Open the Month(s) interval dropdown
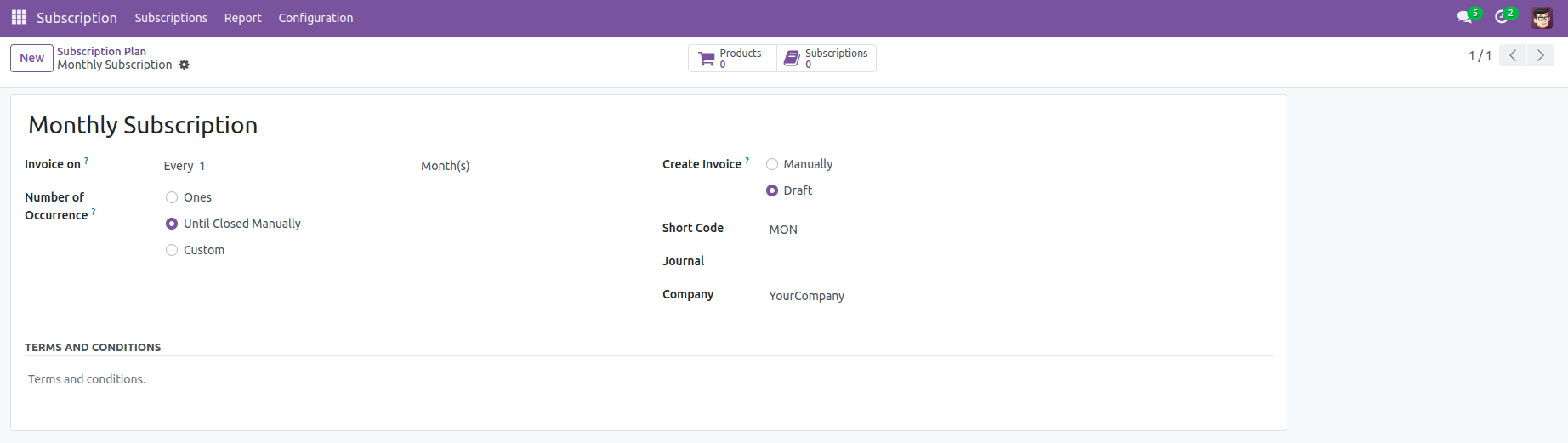Viewport: 1568px width, 443px height. pos(527,166)
